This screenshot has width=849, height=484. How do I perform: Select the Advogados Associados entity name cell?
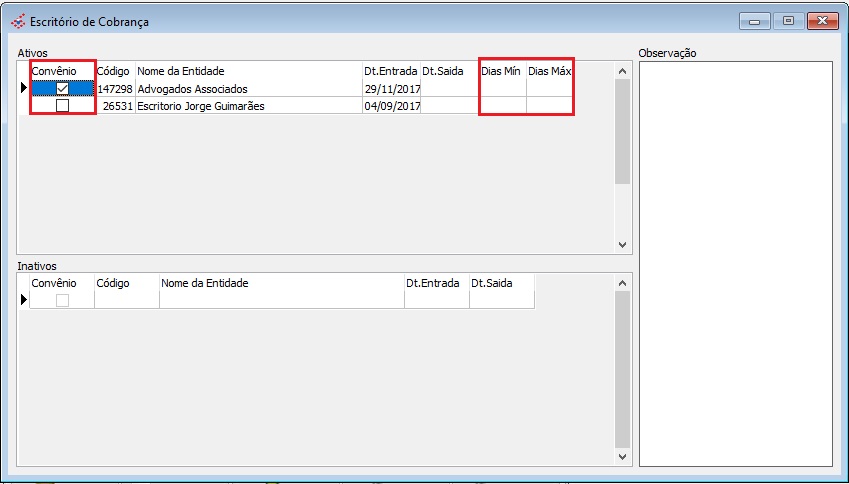click(248, 89)
